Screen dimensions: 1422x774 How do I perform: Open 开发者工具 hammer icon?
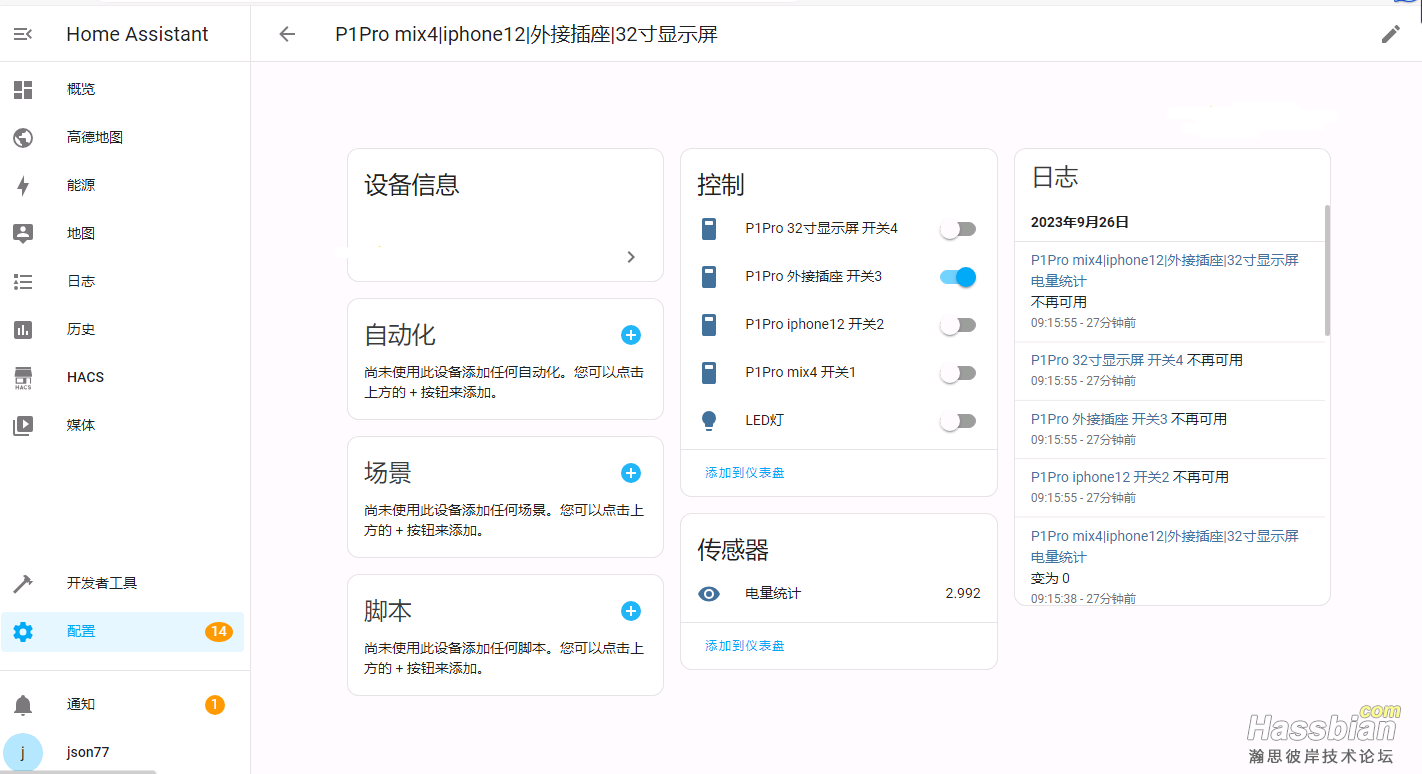pyautogui.click(x=23, y=584)
